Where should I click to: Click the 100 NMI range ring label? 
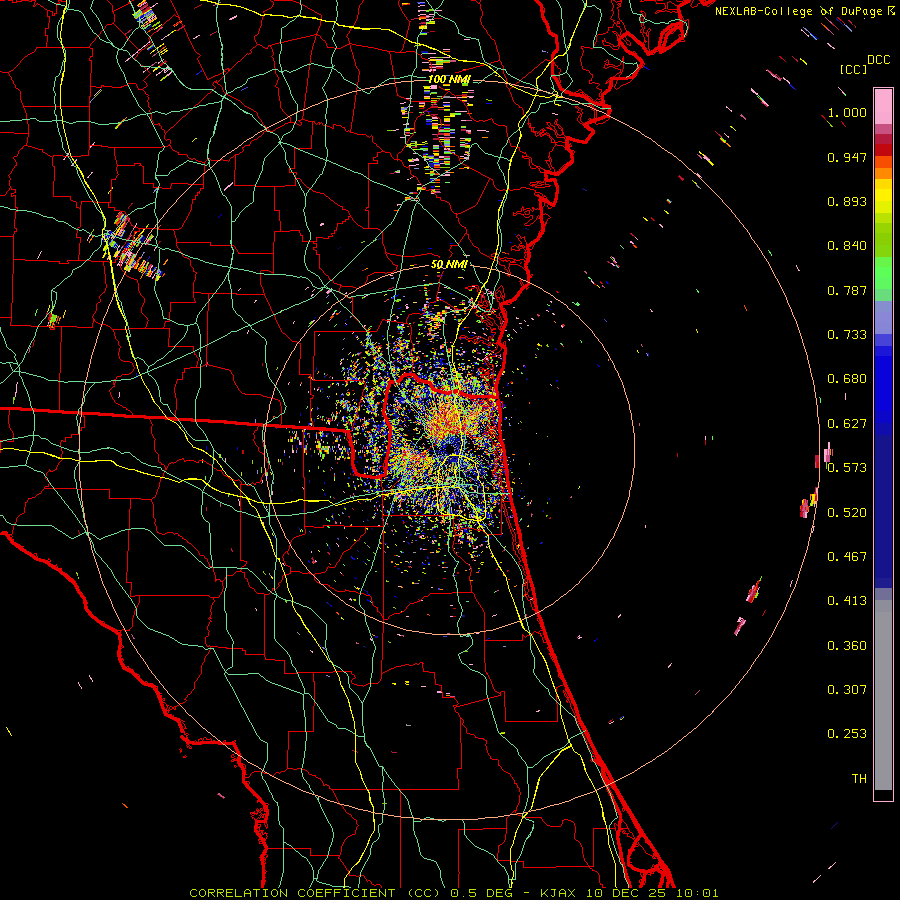(449, 79)
